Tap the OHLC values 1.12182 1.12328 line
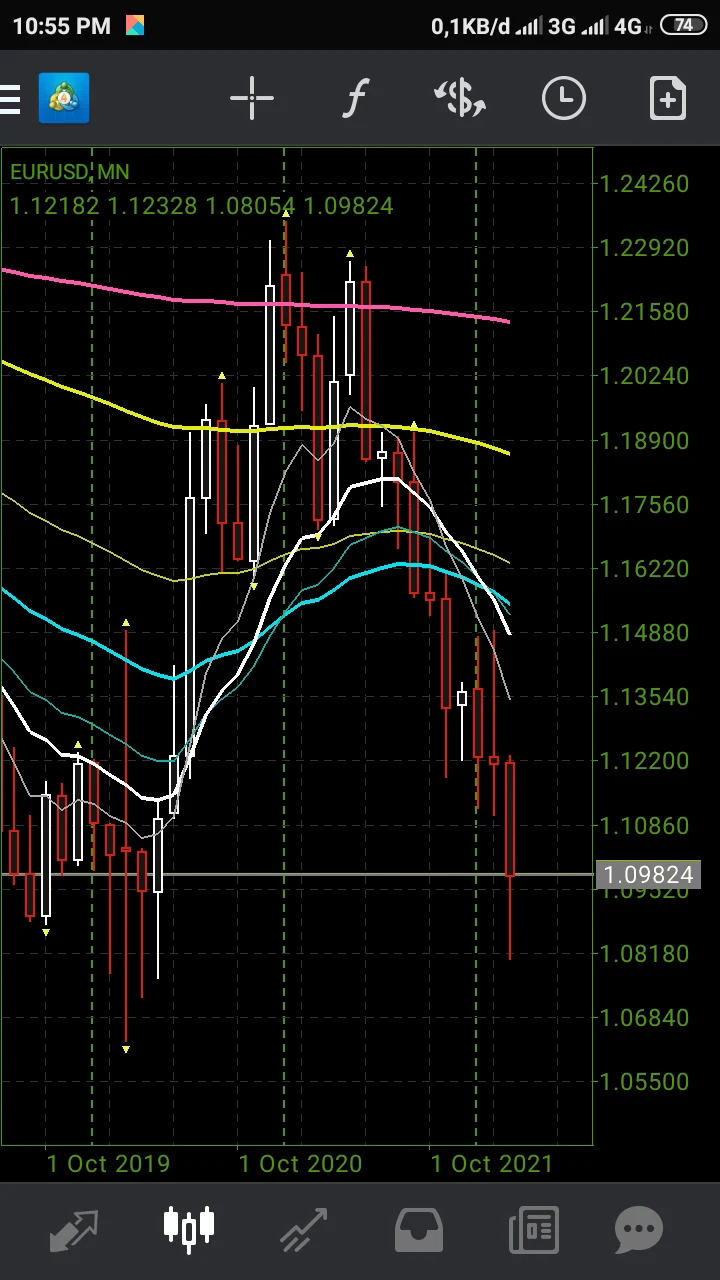 [x=201, y=206]
